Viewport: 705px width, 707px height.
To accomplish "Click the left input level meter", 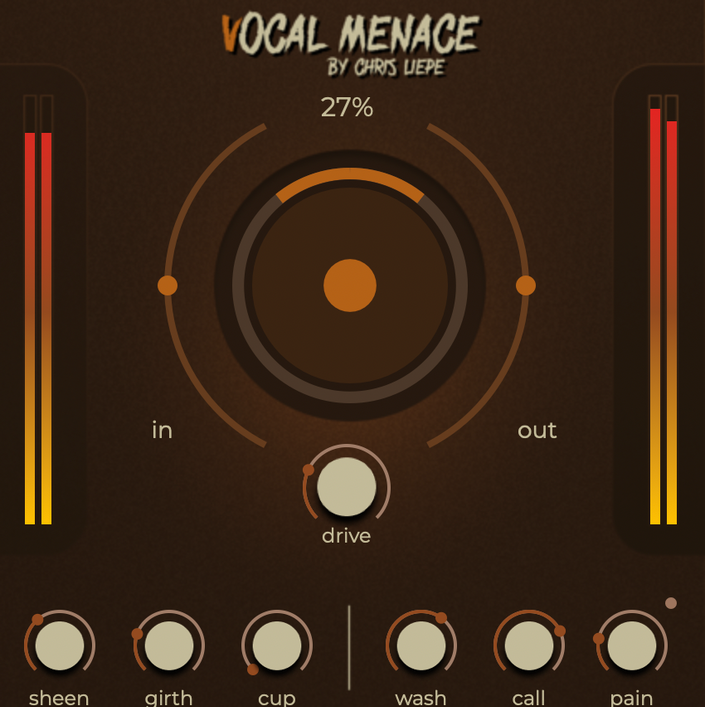I will 38,310.
